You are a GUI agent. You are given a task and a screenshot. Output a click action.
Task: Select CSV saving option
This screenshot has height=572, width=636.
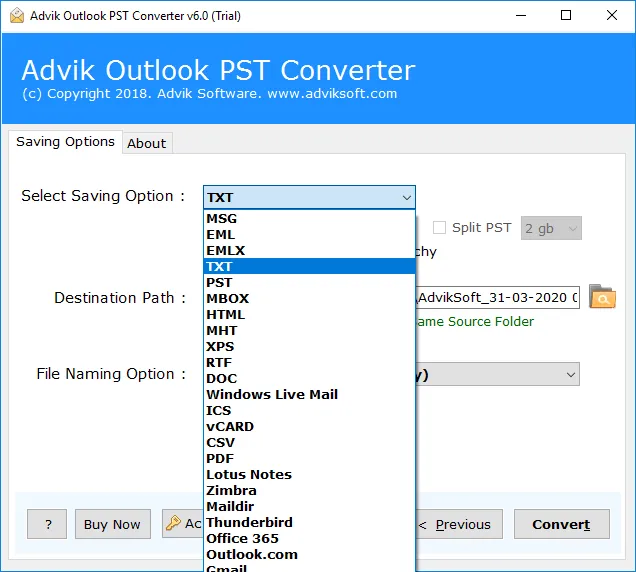[x=309, y=442]
